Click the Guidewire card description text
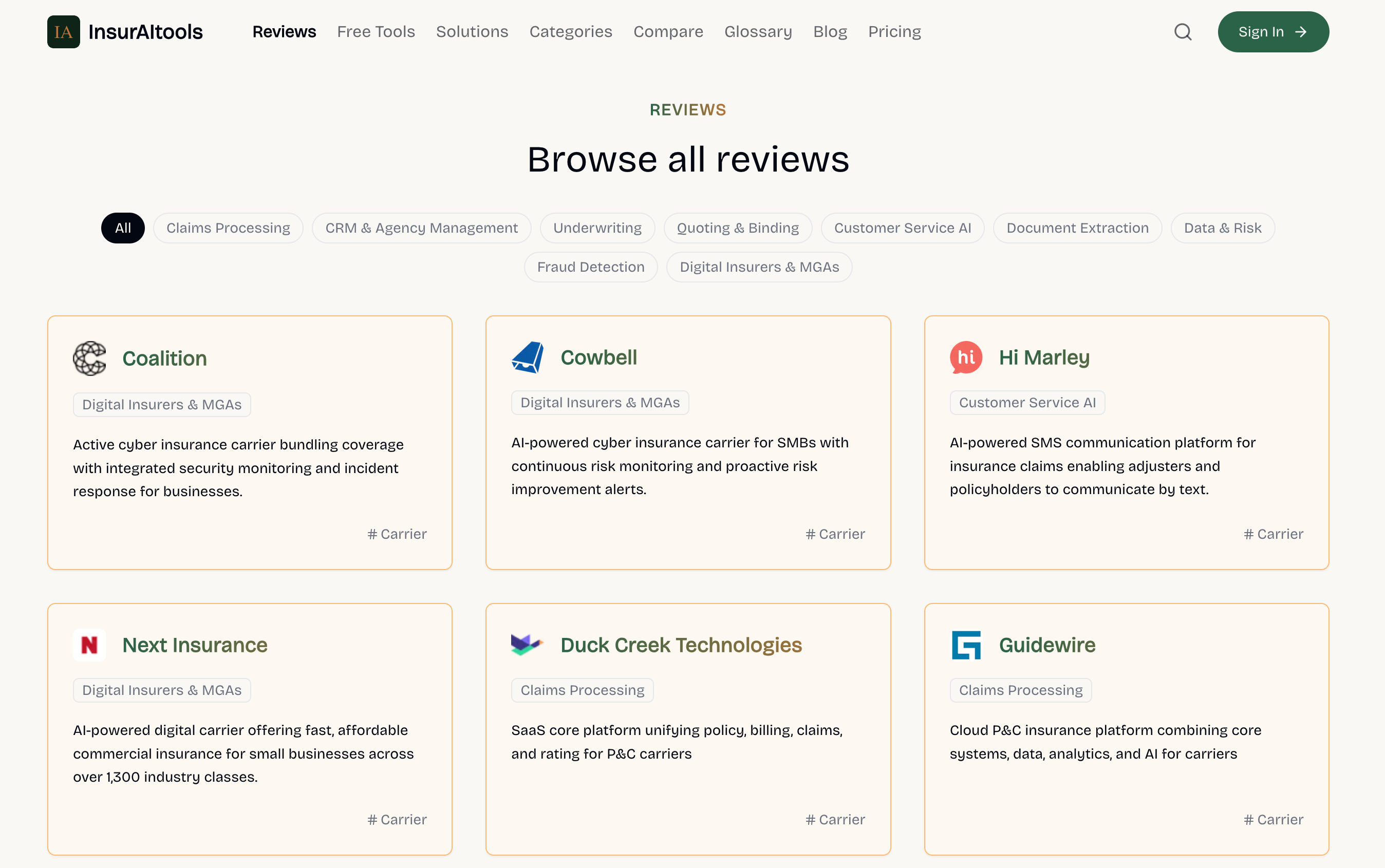Viewport: 1385px width, 868px height. [x=1106, y=742]
